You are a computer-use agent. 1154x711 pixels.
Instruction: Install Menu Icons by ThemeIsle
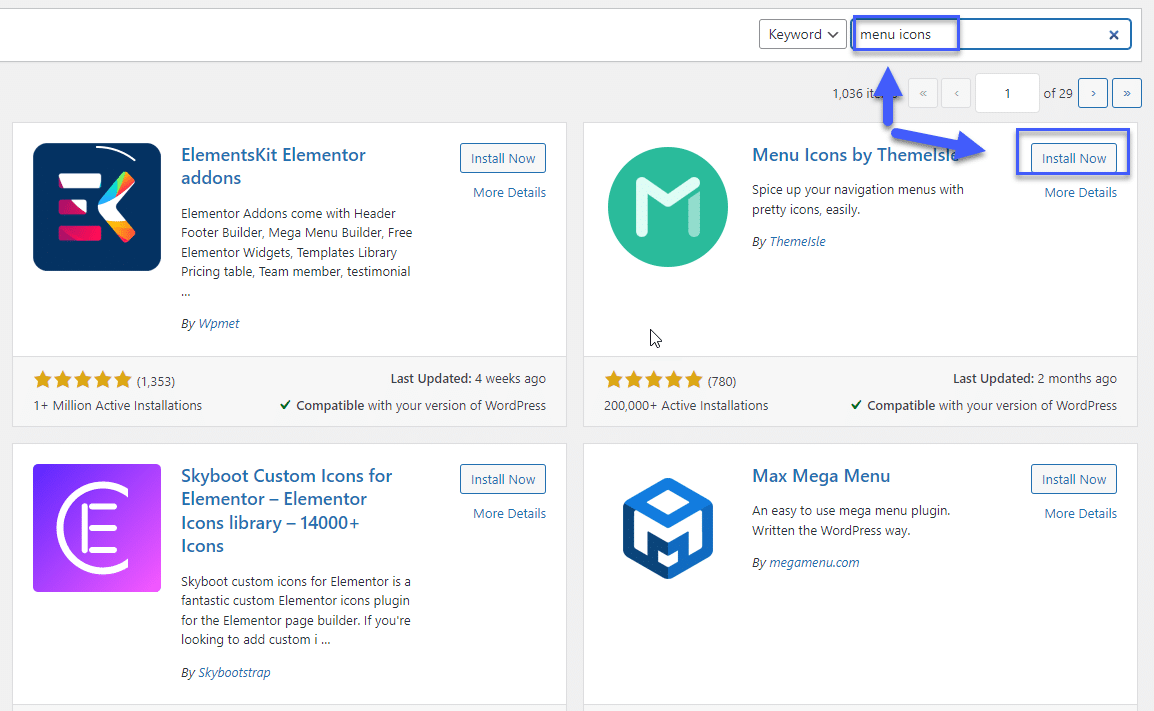pyautogui.click(x=1073, y=157)
